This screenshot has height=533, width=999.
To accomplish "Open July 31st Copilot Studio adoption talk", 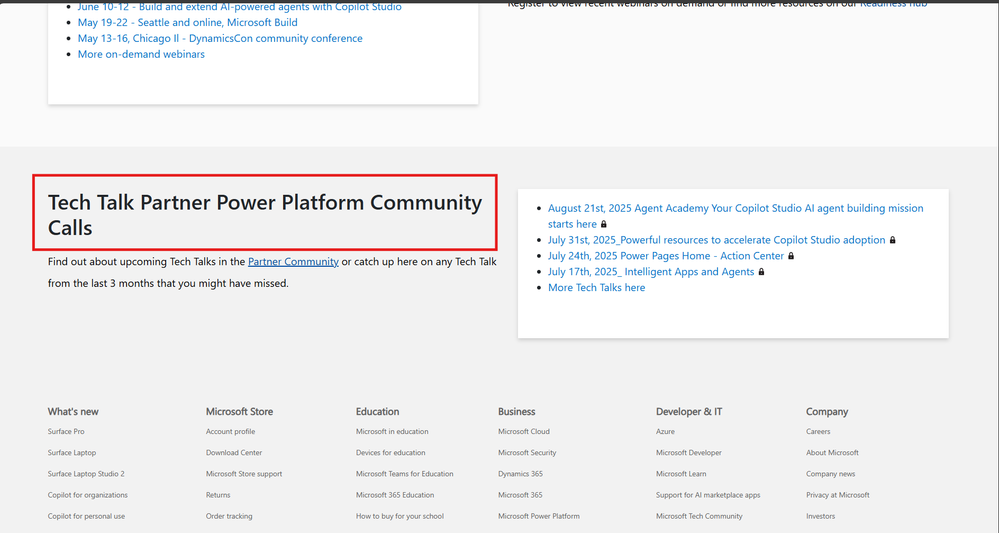I will click(x=716, y=240).
